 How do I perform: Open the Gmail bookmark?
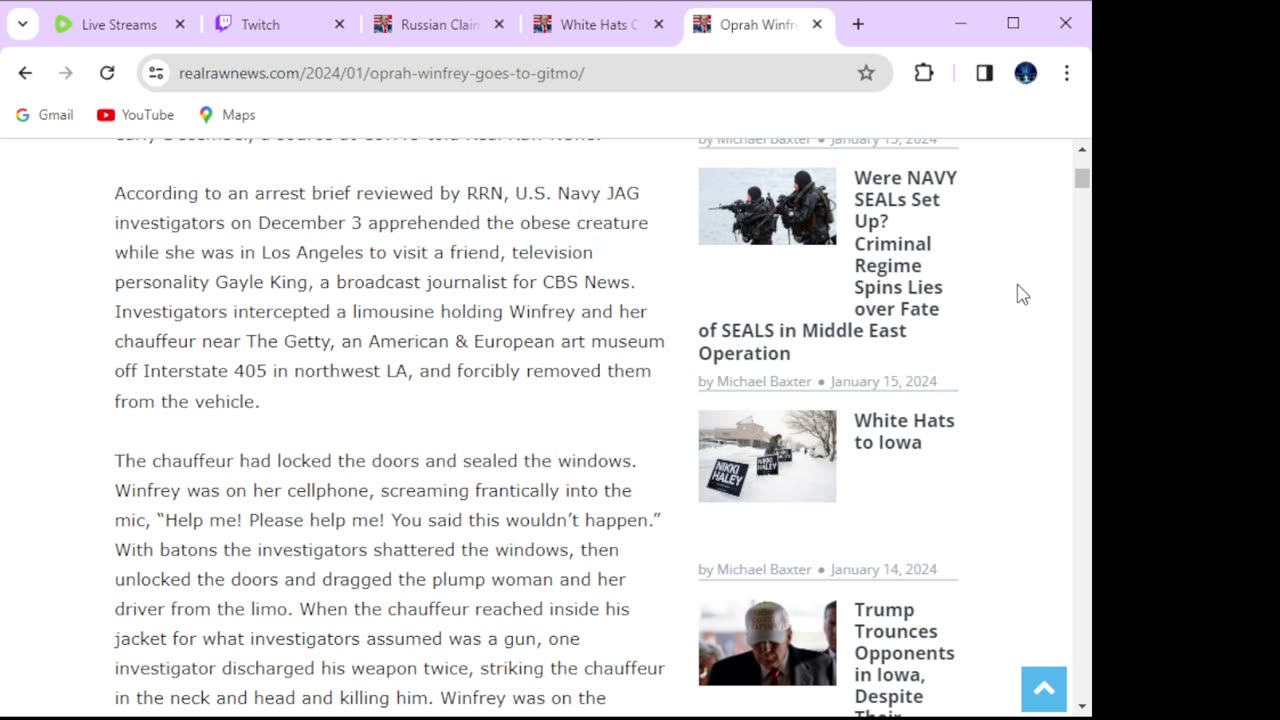45,115
